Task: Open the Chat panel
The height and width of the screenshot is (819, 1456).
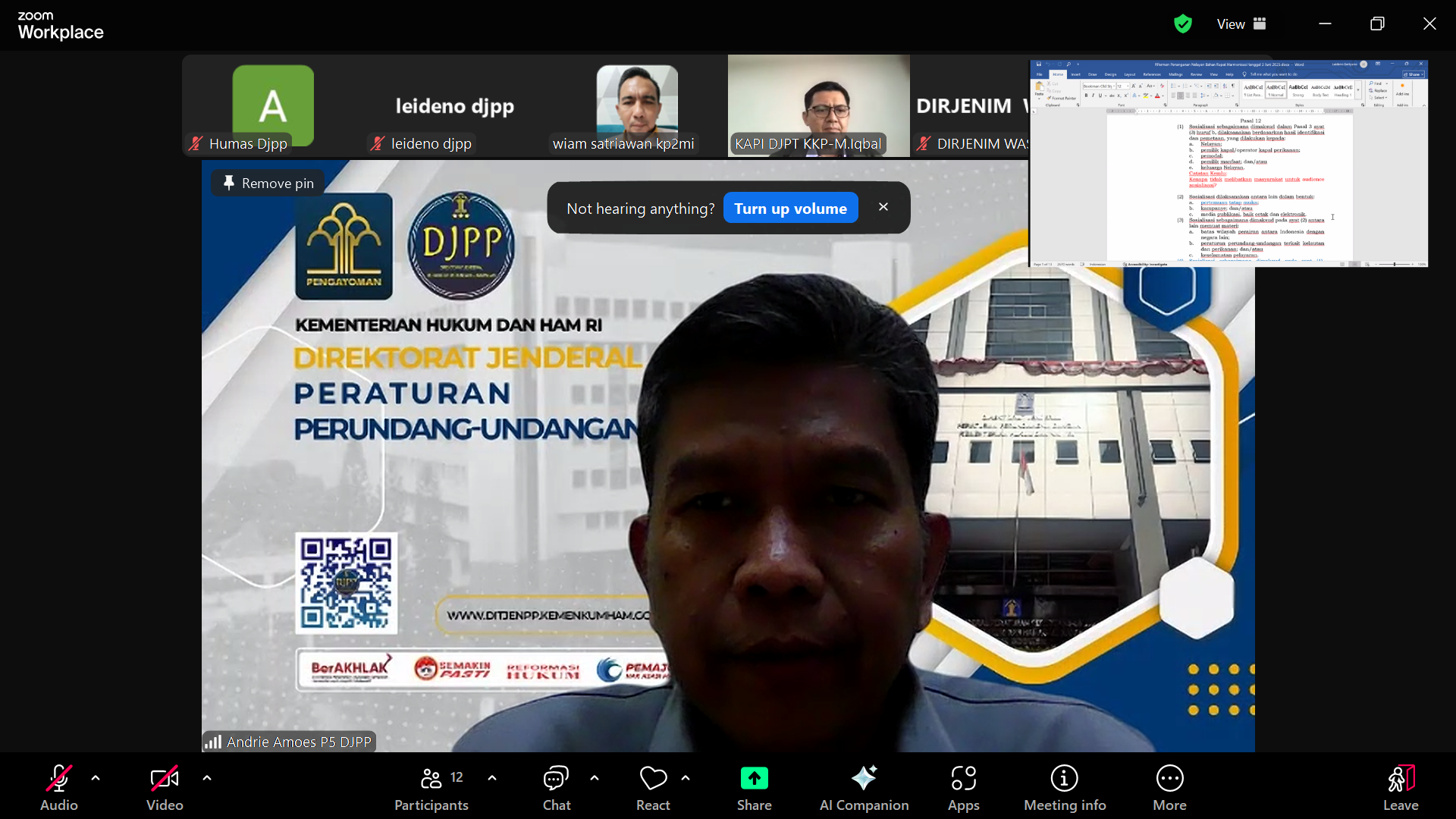Action: [x=557, y=787]
